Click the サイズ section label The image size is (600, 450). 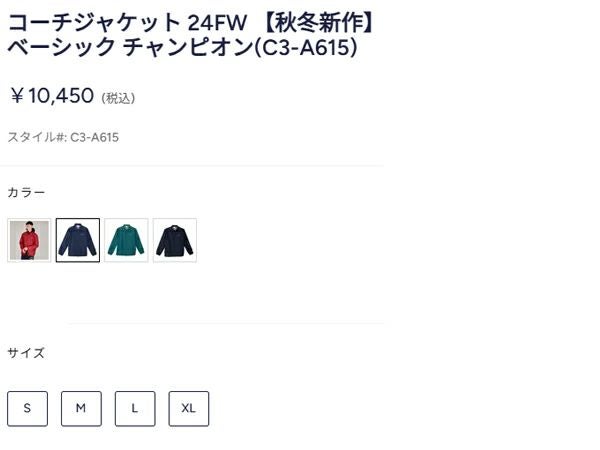[x=26, y=353]
